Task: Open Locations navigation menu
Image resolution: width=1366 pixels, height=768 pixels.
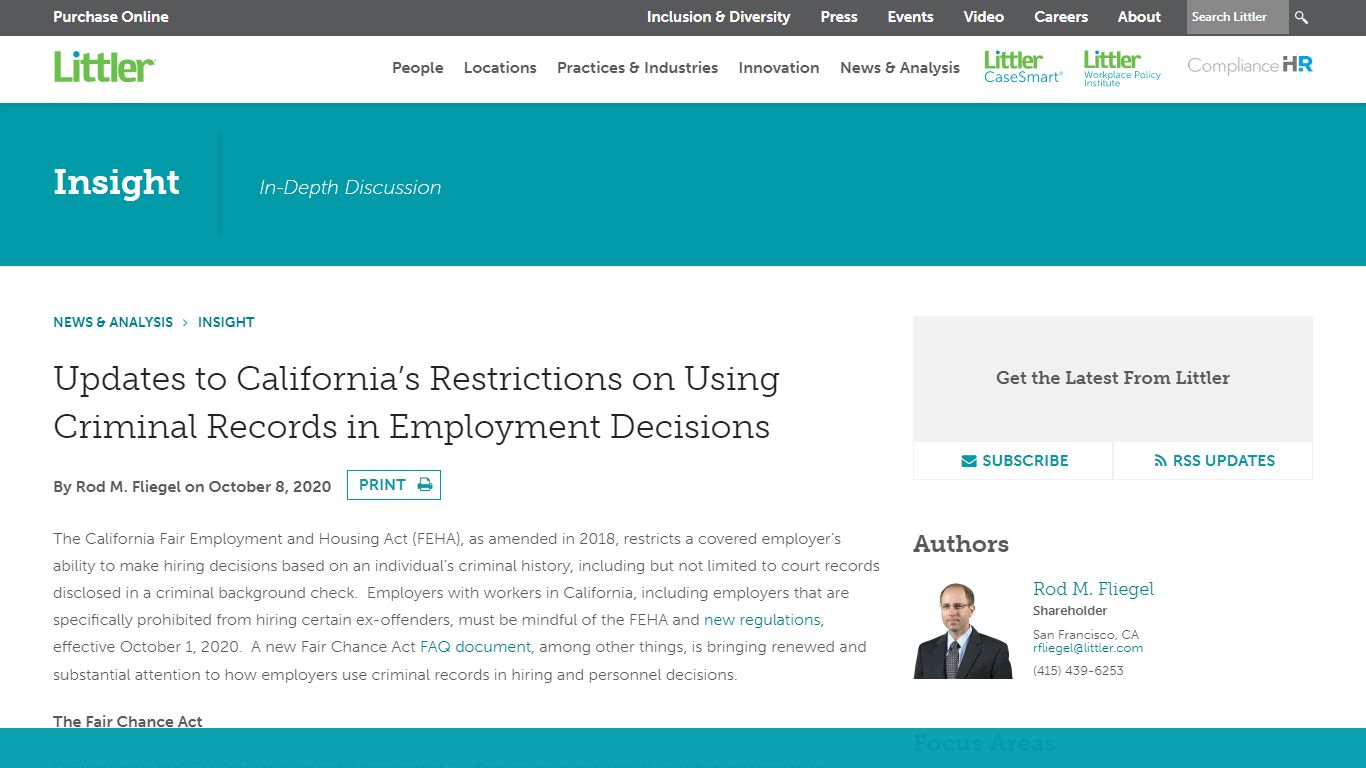Action: [500, 68]
